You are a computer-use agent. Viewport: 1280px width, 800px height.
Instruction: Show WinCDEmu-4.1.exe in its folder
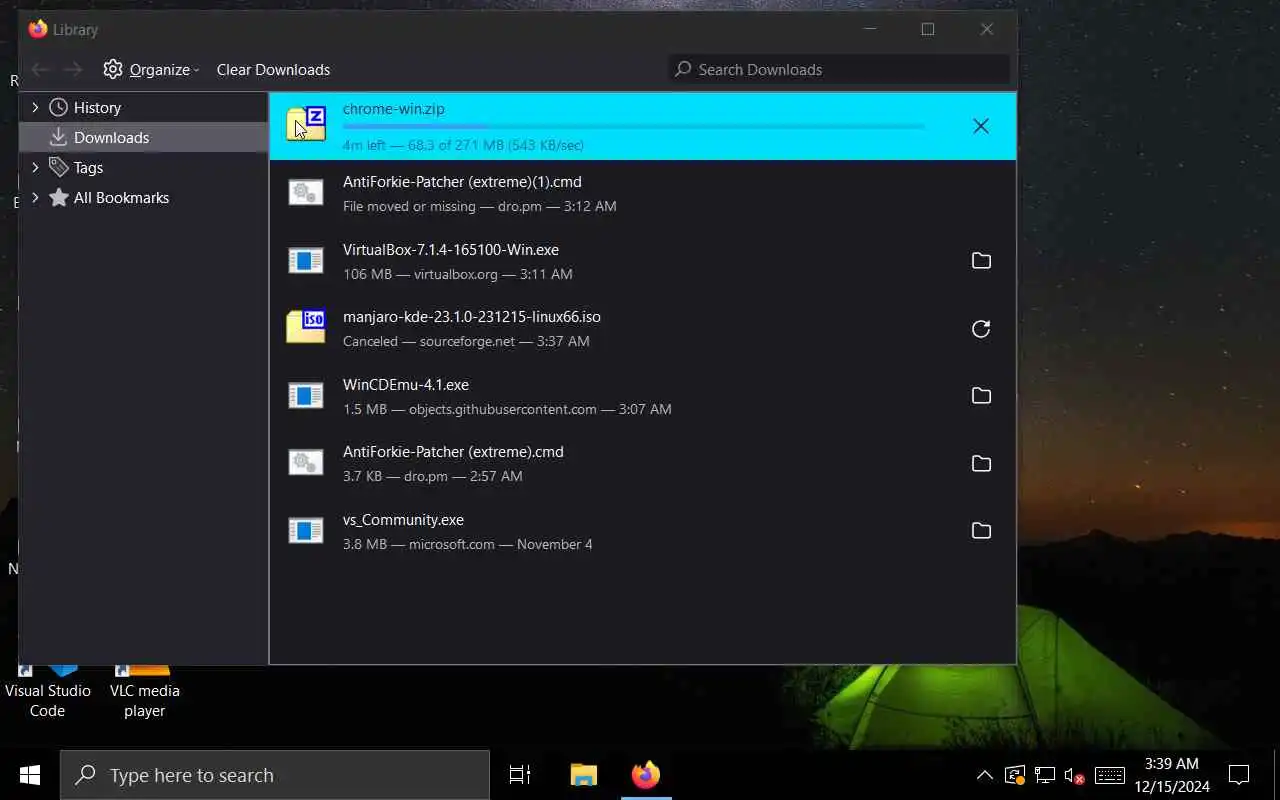(981, 396)
